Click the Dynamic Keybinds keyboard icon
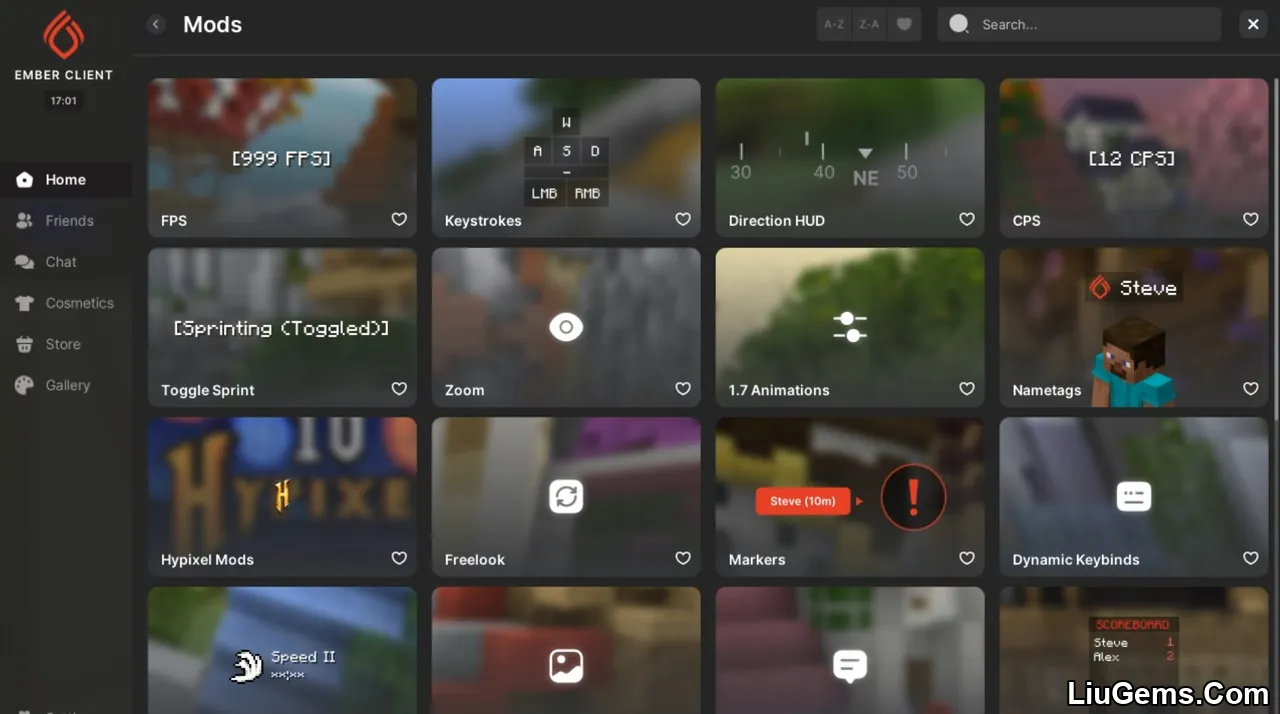Screen dimensions: 1280x714 [x=1134, y=496]
